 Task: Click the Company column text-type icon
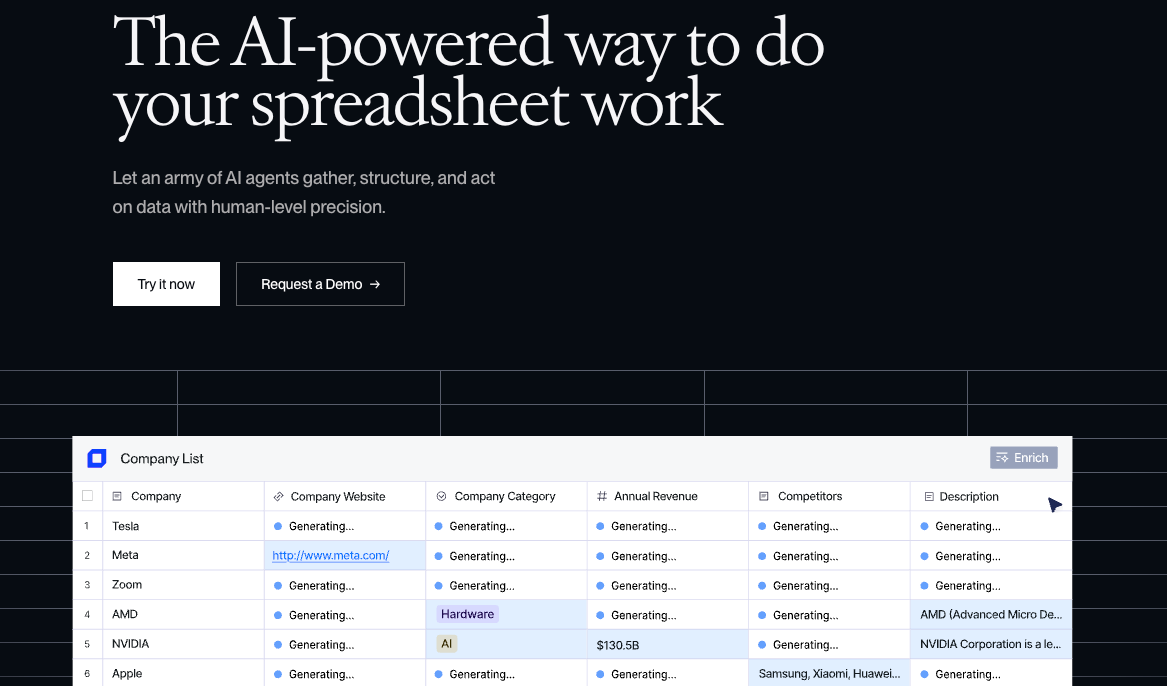pos(117,496)
